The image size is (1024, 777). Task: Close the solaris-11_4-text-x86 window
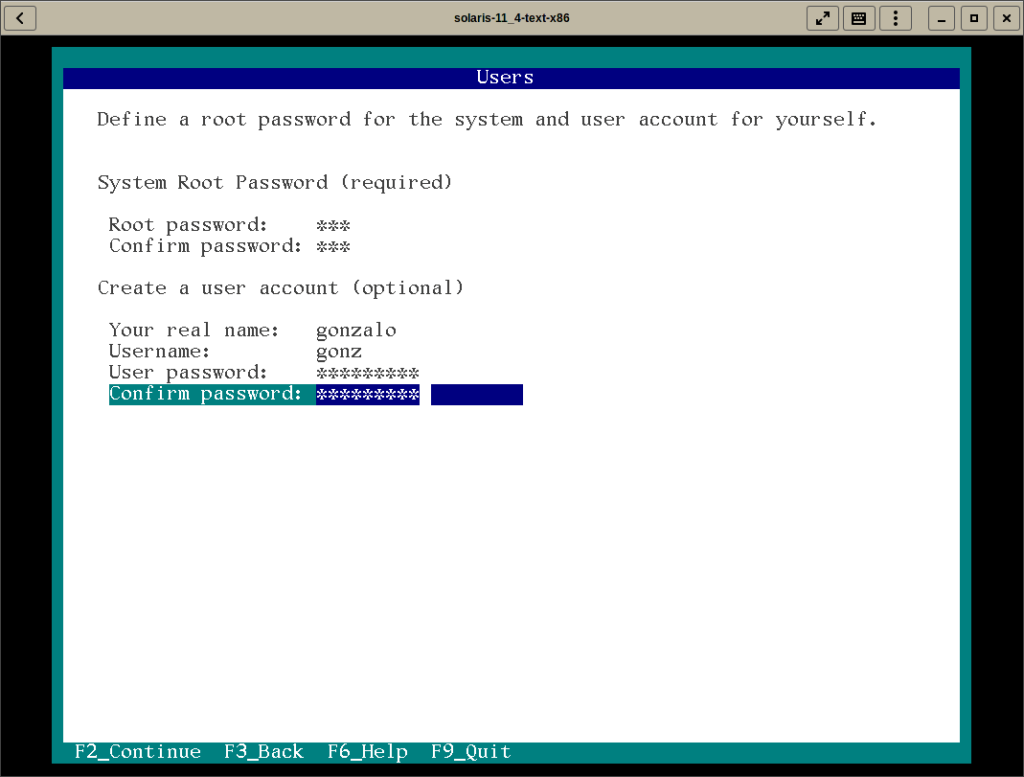(x=1006, y=18)
